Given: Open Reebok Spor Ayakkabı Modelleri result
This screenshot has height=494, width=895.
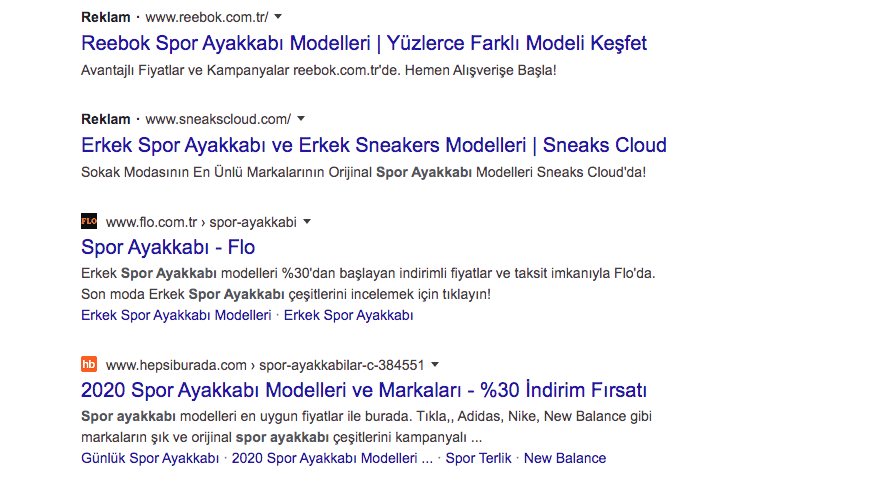Looking at the screenshot, I should [x=364, y=43].
